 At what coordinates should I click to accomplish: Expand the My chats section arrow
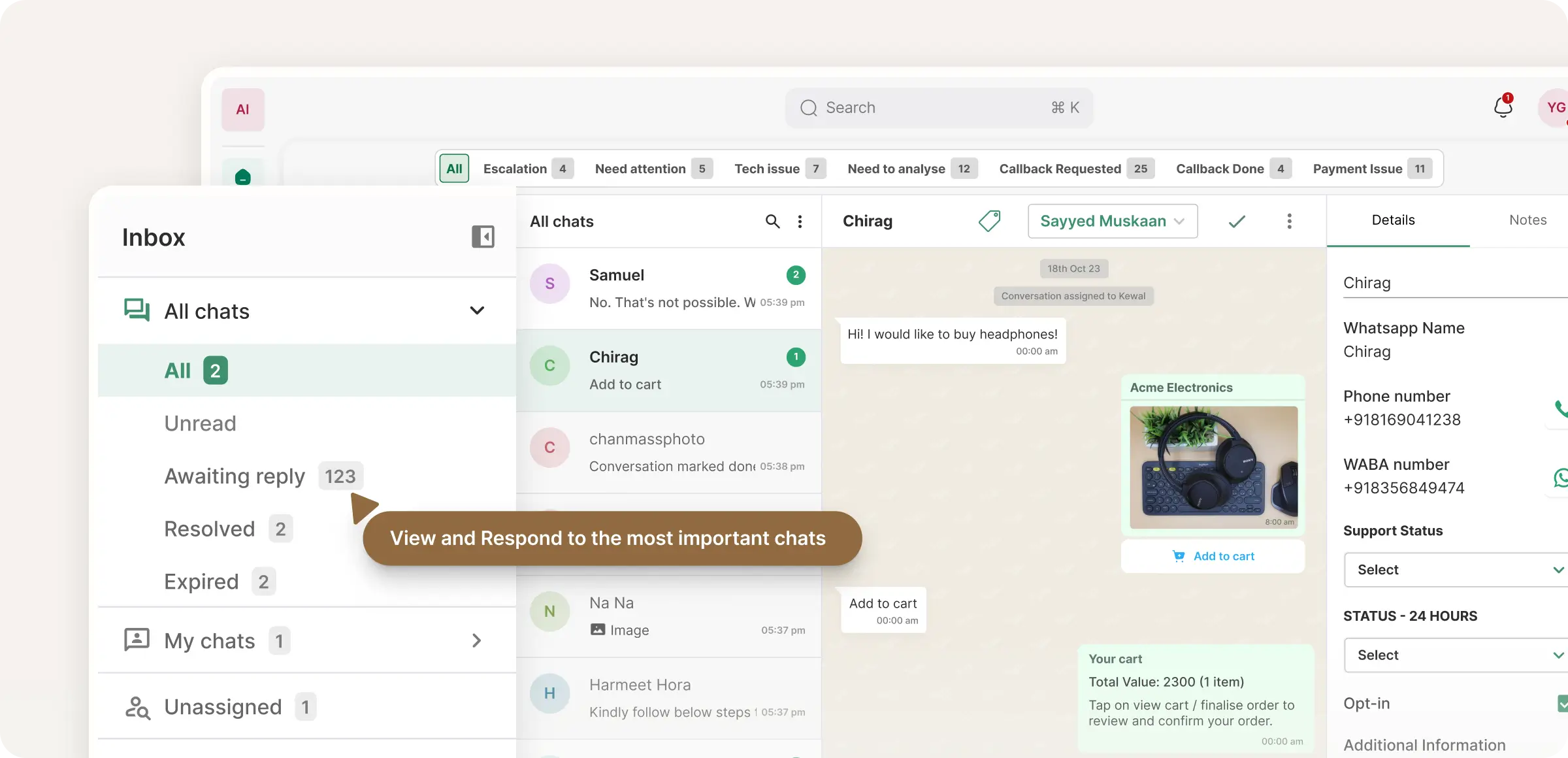point(476,640)
